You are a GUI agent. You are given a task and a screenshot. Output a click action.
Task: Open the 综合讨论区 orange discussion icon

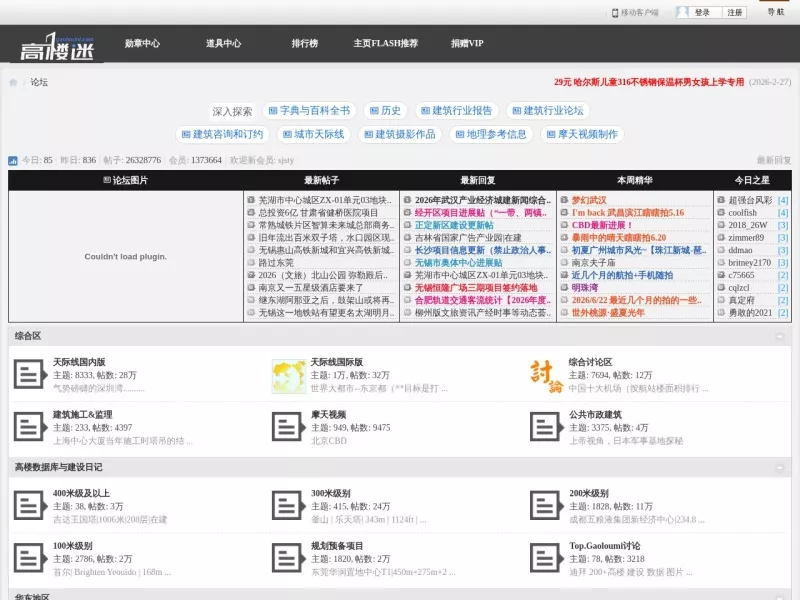[x=546, y=376]
